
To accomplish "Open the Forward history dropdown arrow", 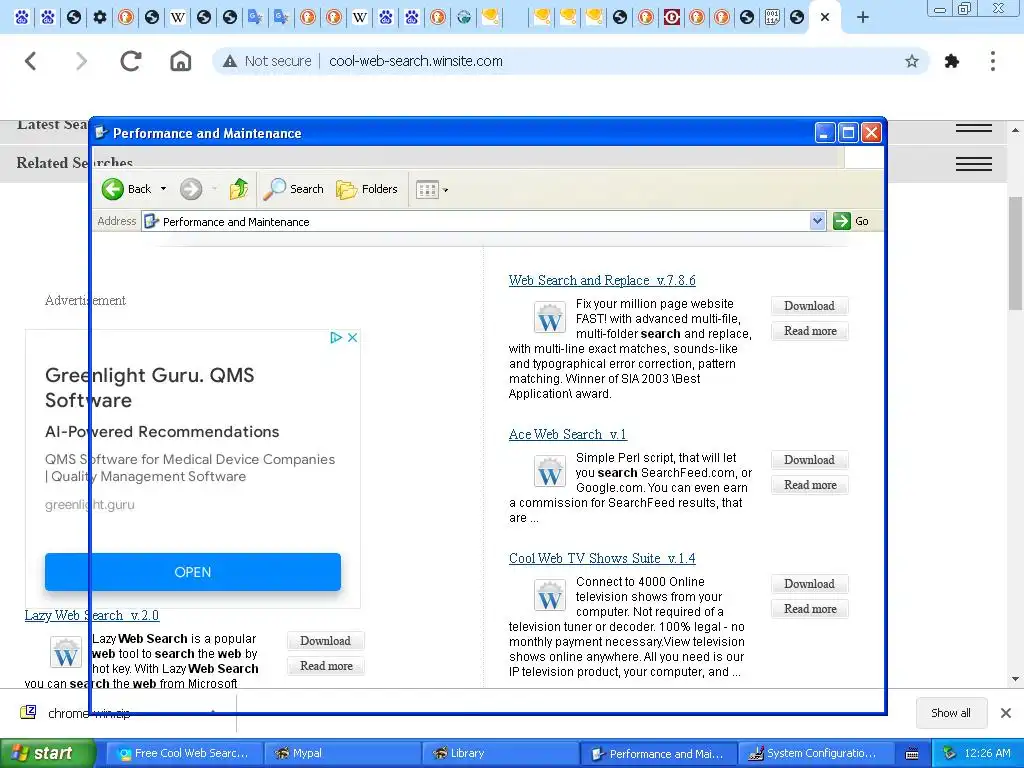I will pyautogui.click(x=214, y=189).
